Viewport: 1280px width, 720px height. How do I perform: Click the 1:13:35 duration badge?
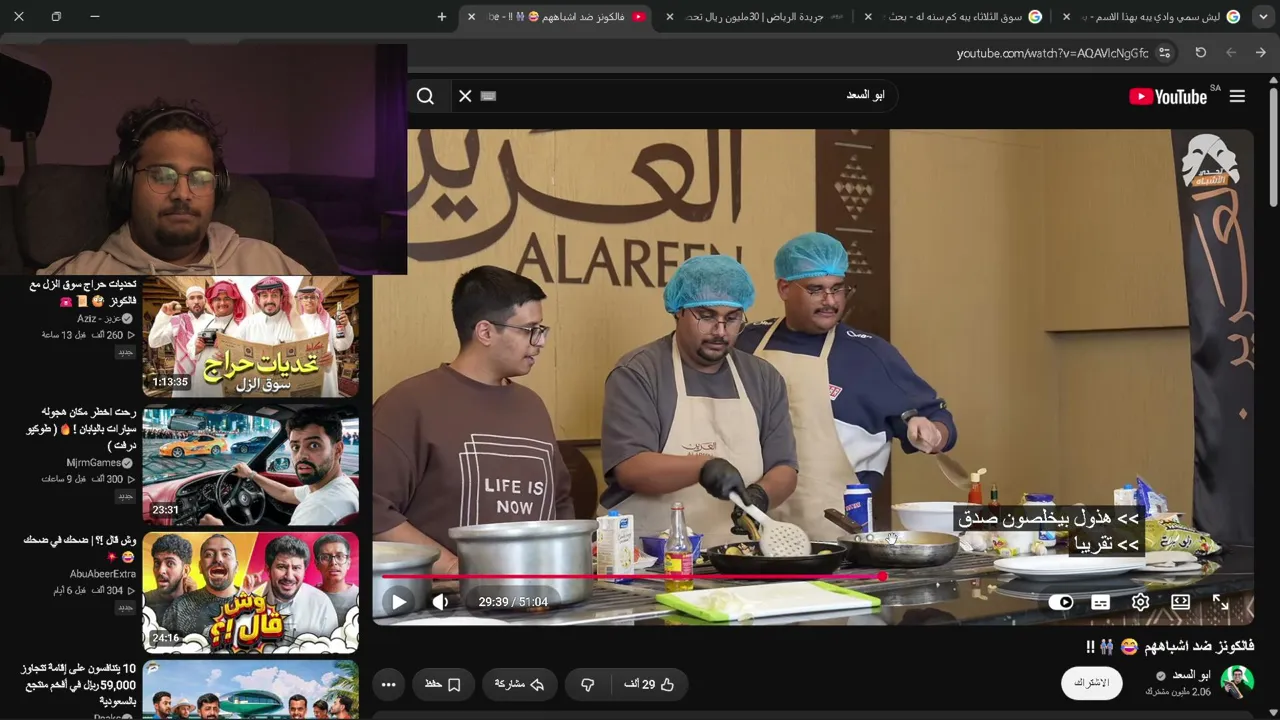pos(170,382)
